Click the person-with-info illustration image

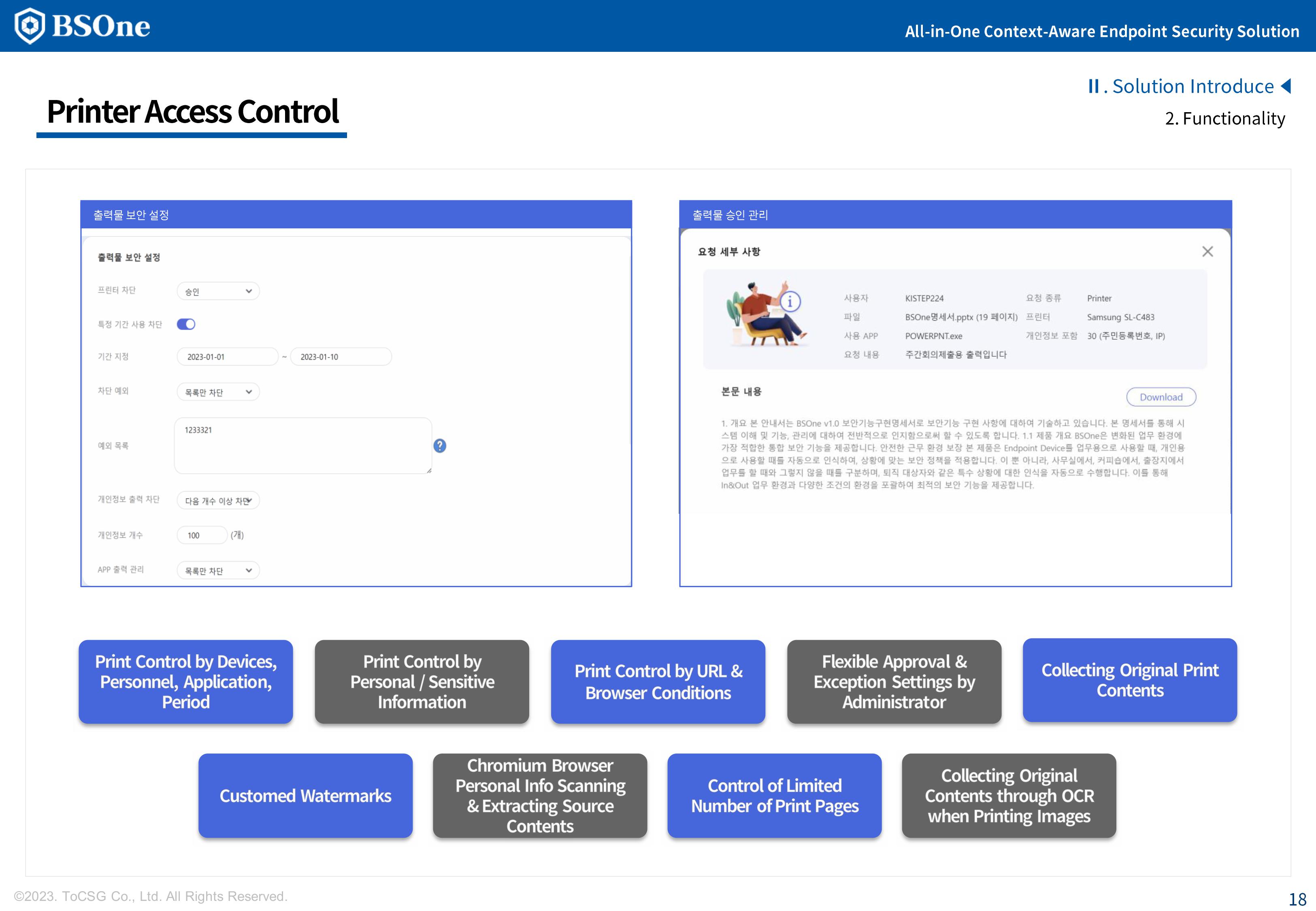(x=765, y=313)
